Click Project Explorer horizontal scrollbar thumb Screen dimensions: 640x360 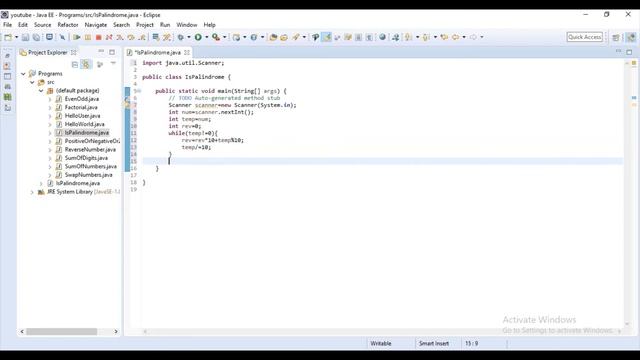[x=62, y=331]
